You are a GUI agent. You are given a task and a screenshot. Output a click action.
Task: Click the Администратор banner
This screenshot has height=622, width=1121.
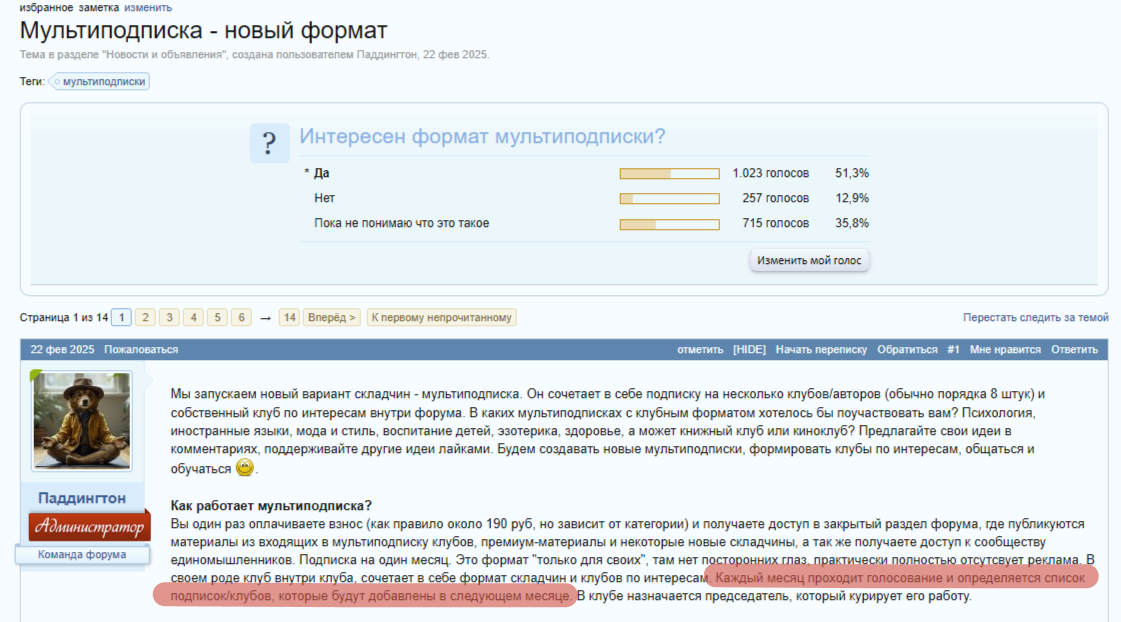point(89,527)
